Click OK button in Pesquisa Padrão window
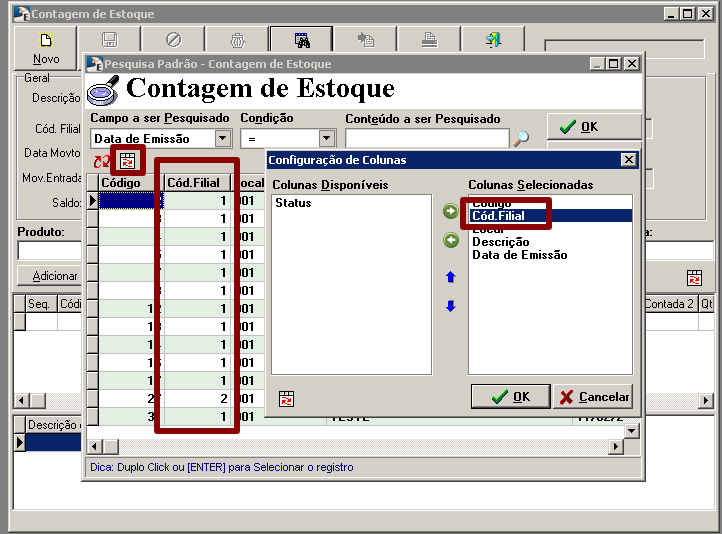 (x=593, y=127)
